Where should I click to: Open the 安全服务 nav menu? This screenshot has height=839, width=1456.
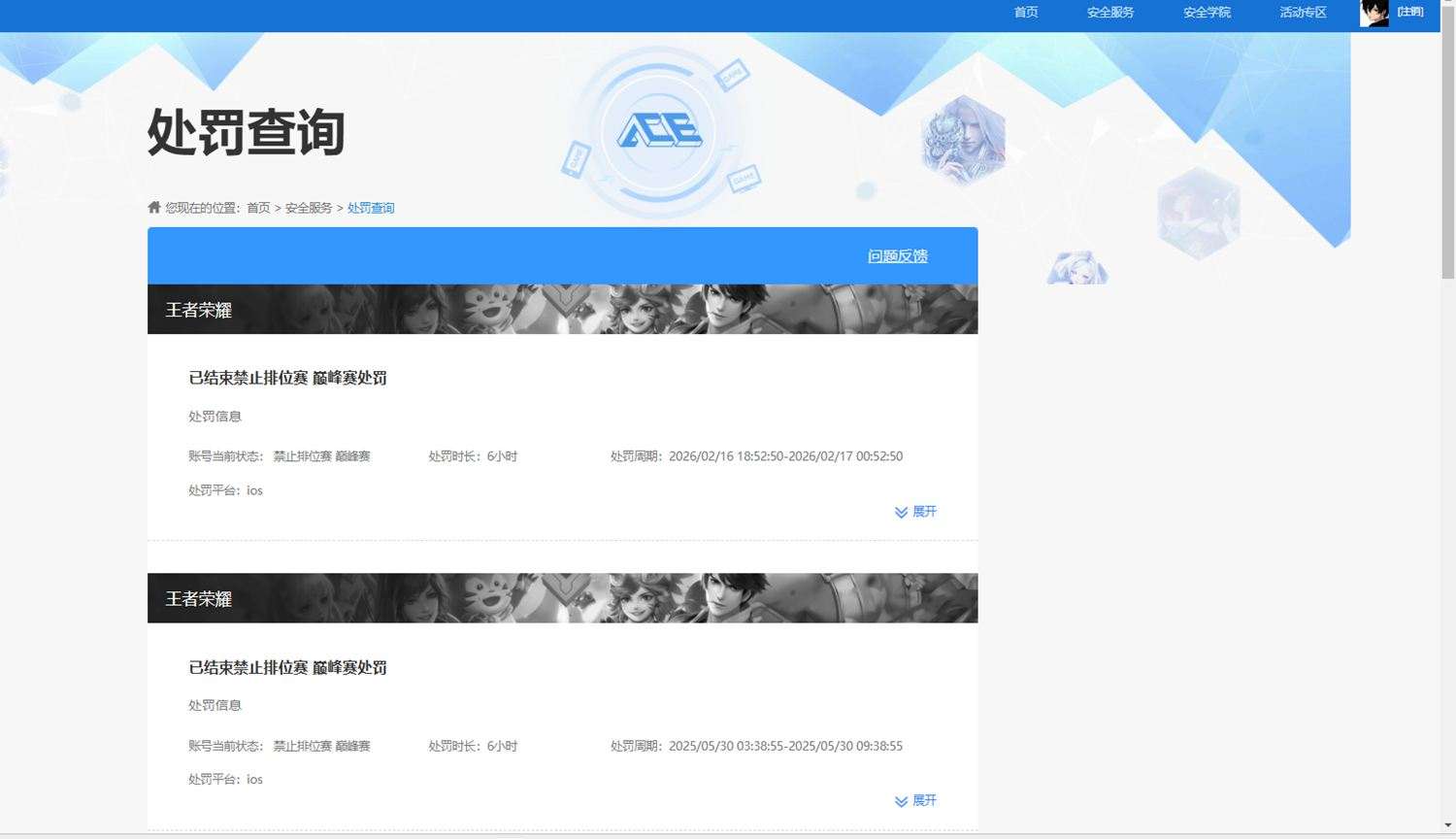1110,13
